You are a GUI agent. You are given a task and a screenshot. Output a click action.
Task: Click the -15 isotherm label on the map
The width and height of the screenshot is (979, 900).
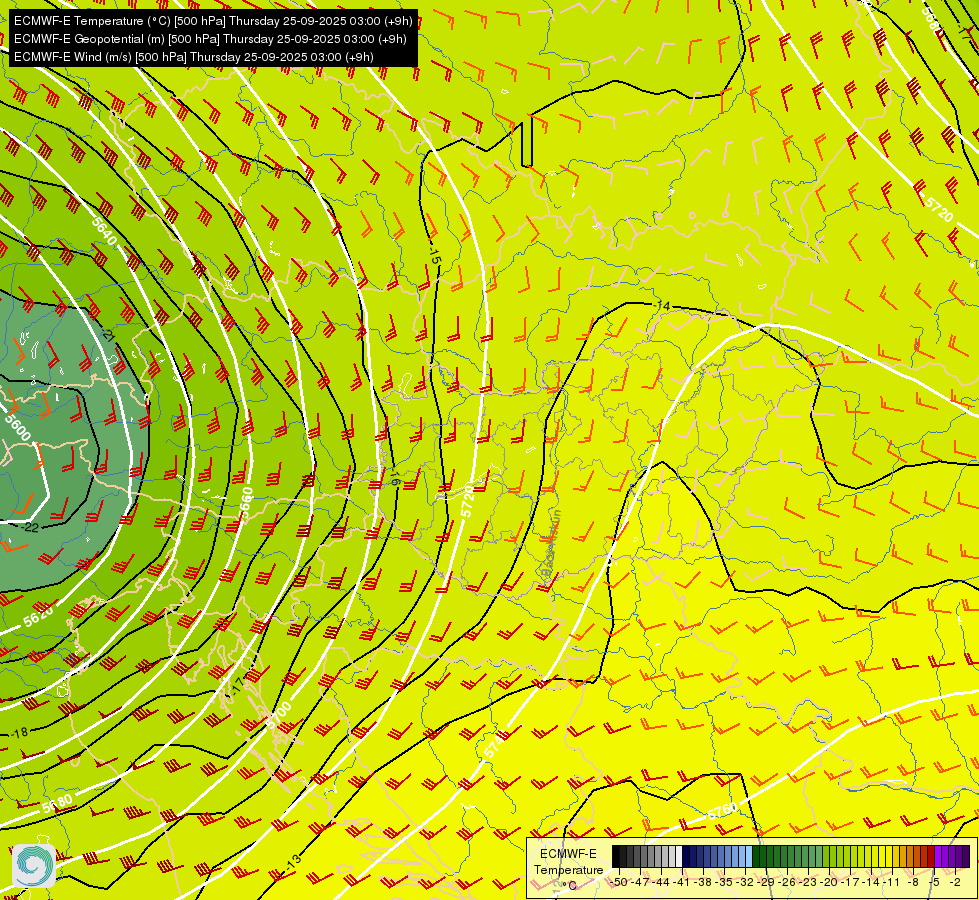coord(435,254)
